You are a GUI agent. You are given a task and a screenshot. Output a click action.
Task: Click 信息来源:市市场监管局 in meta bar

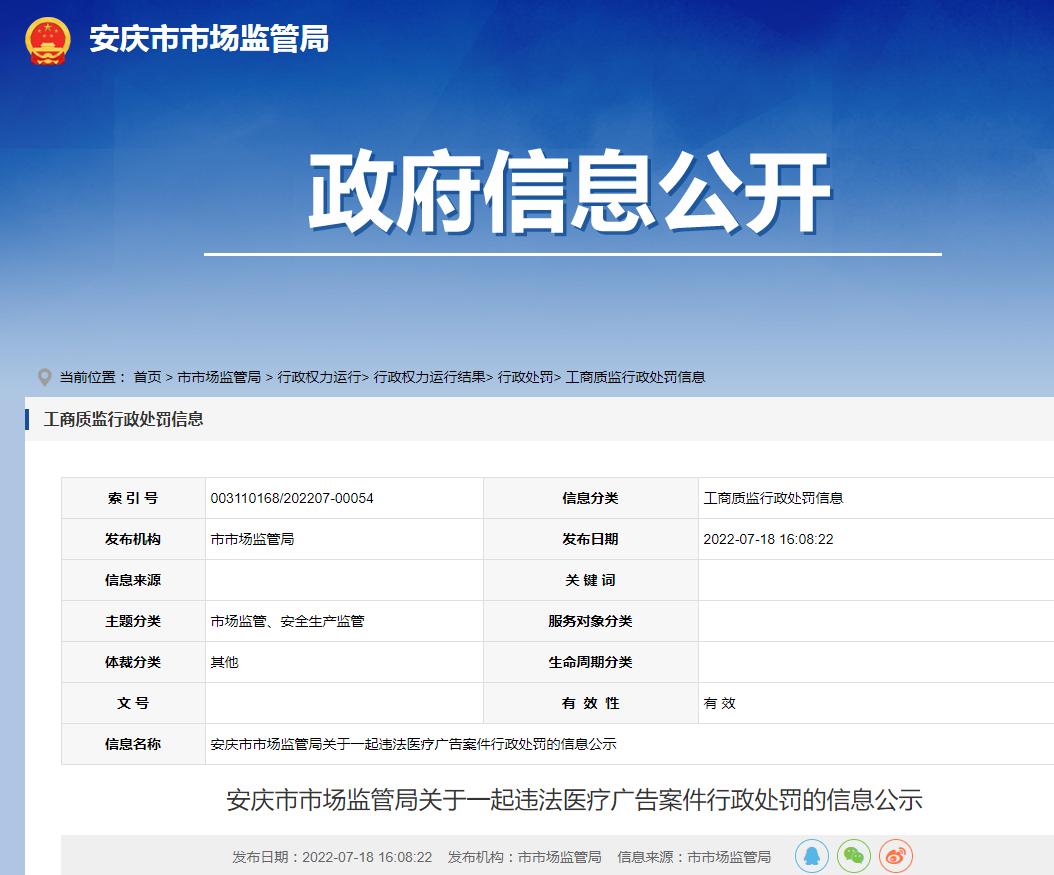click(x=694, y=857)
